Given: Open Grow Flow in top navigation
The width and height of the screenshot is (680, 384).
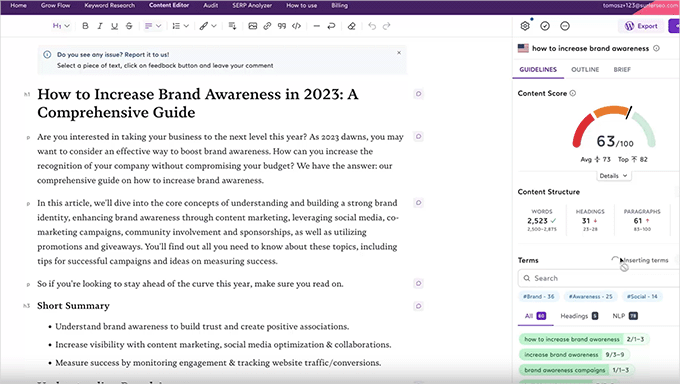Looking at the screenshot, I should 56,6.
